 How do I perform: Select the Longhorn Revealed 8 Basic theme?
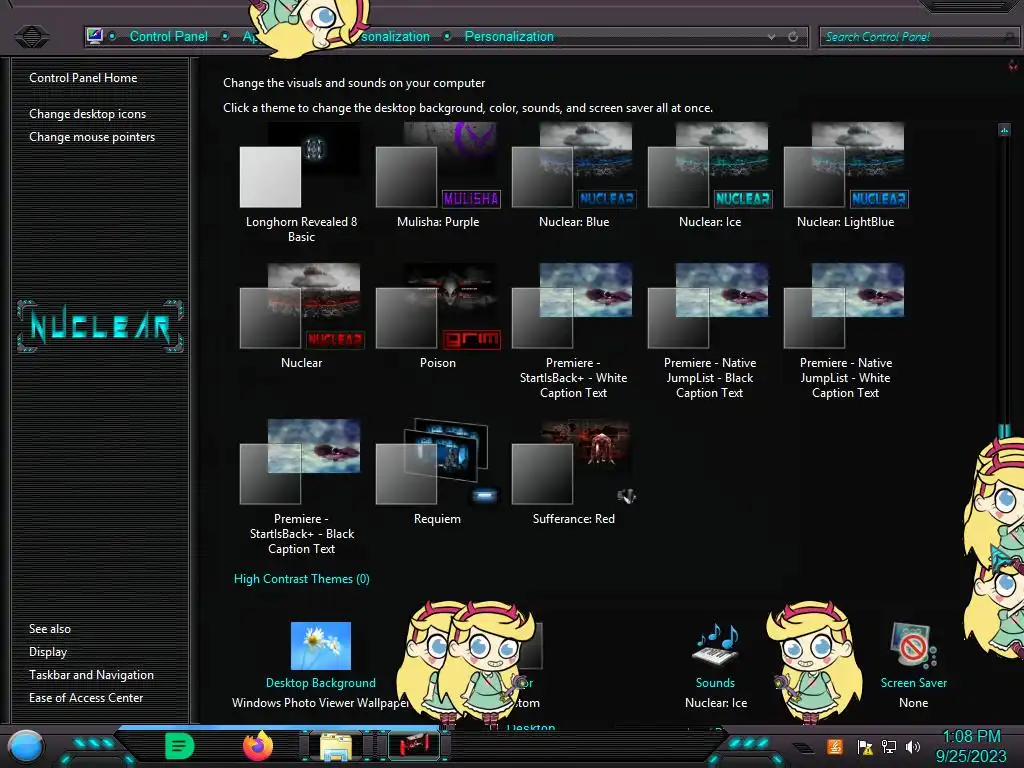click(301, 183)
